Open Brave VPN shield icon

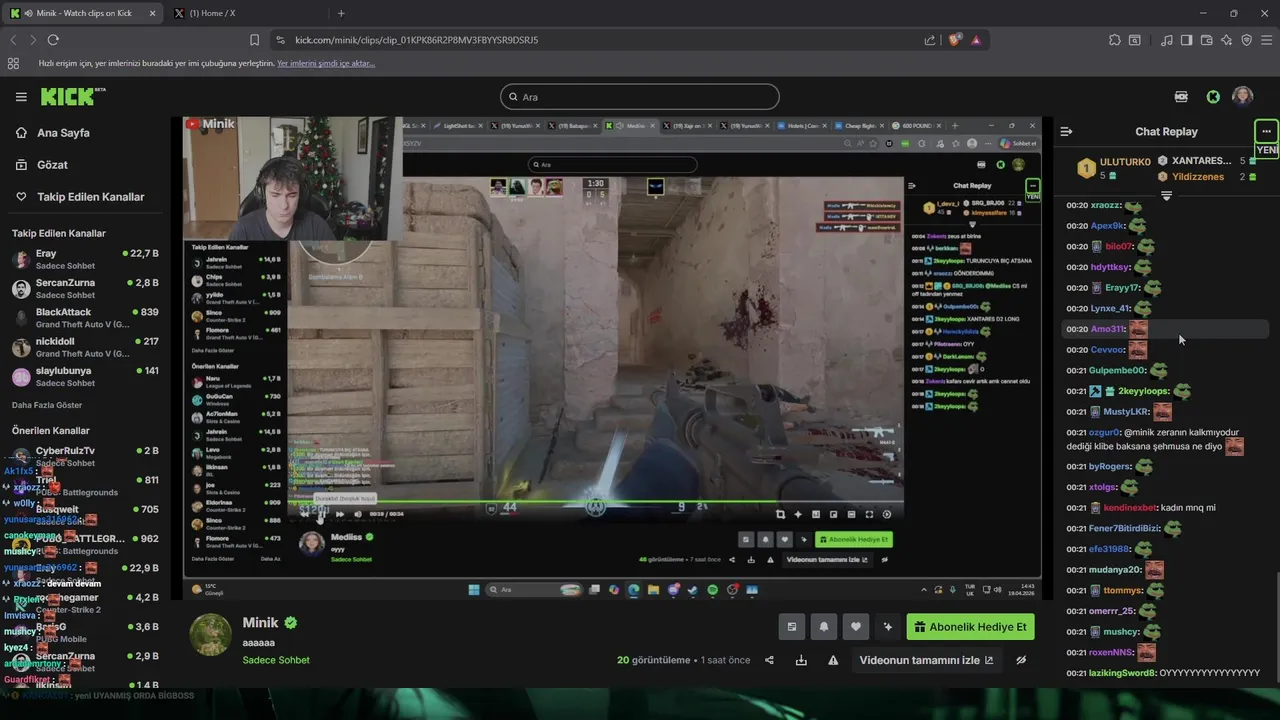1247,40
